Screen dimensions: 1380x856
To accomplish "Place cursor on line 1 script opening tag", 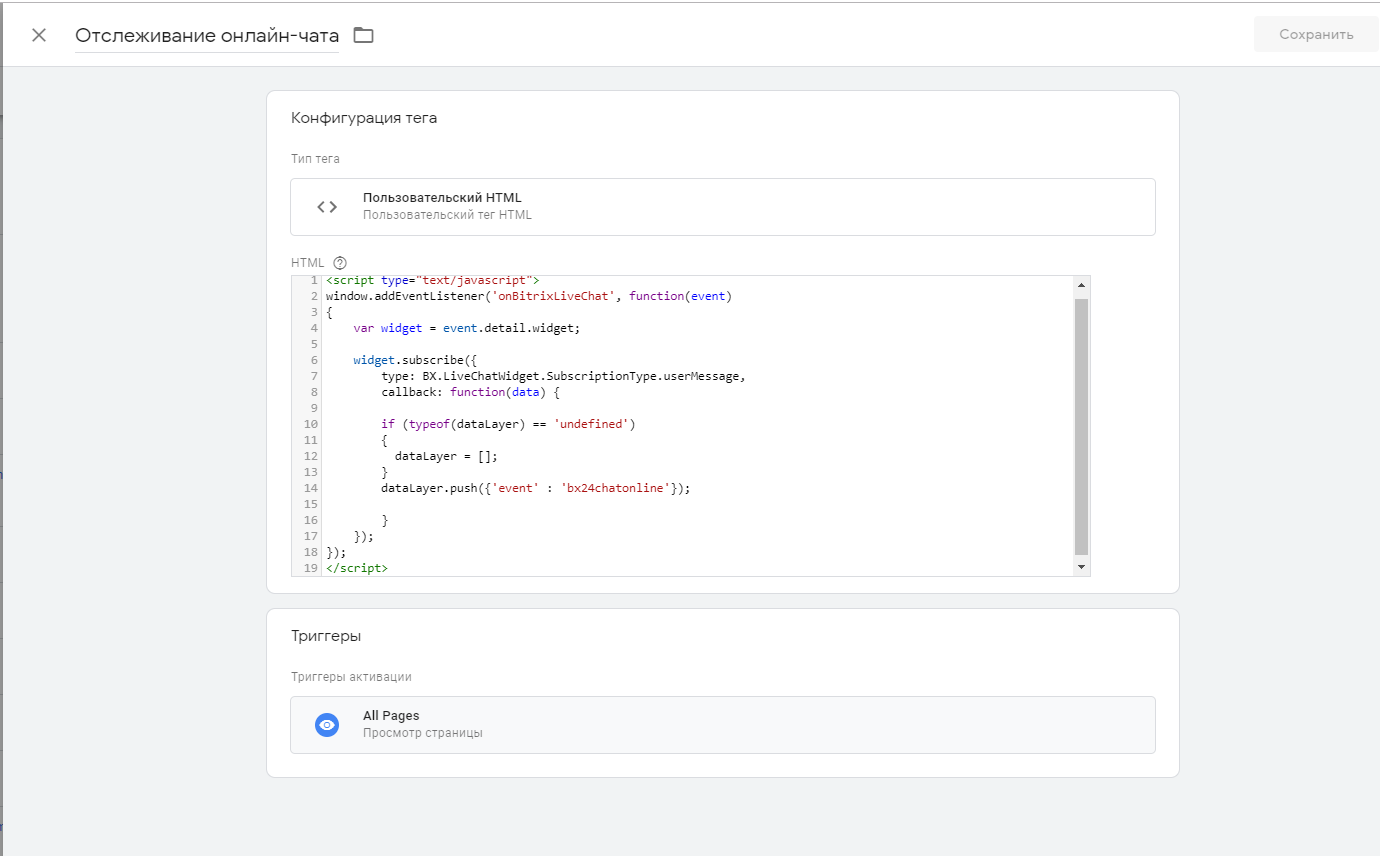I will point(432,280).
